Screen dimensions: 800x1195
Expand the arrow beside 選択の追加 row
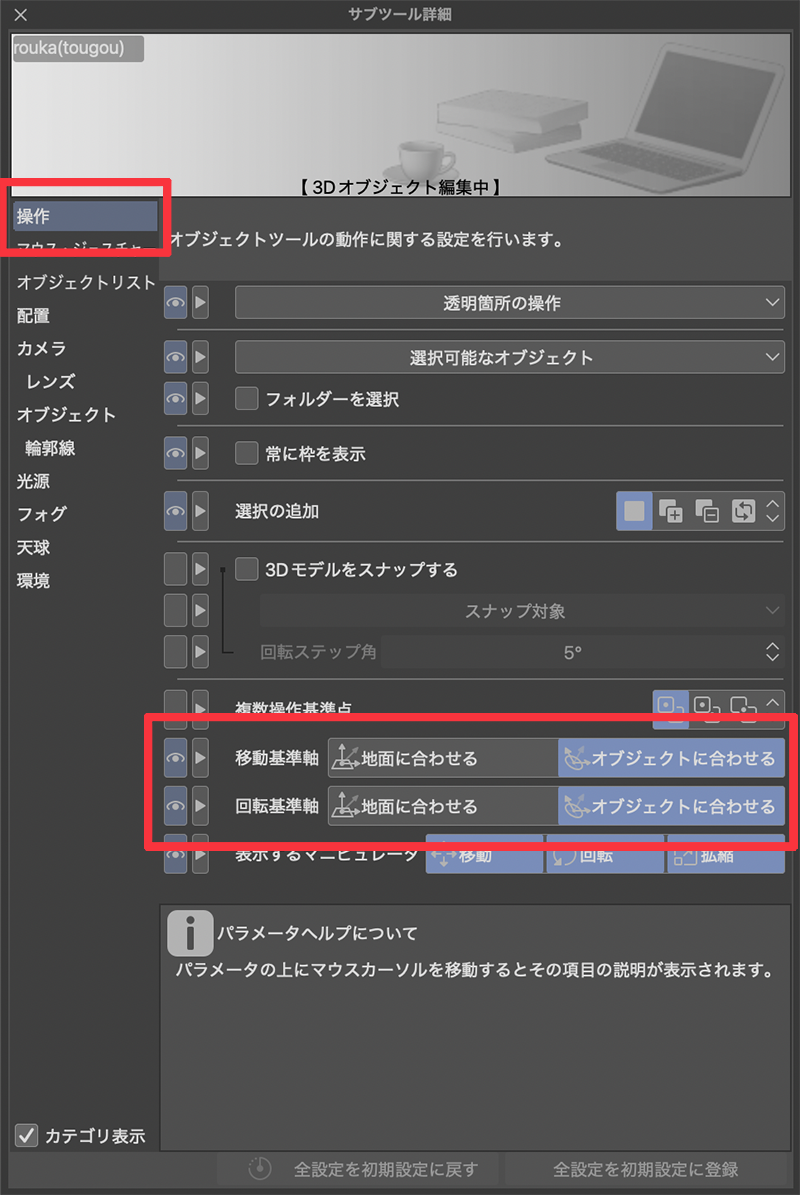(x=200, y=511)
